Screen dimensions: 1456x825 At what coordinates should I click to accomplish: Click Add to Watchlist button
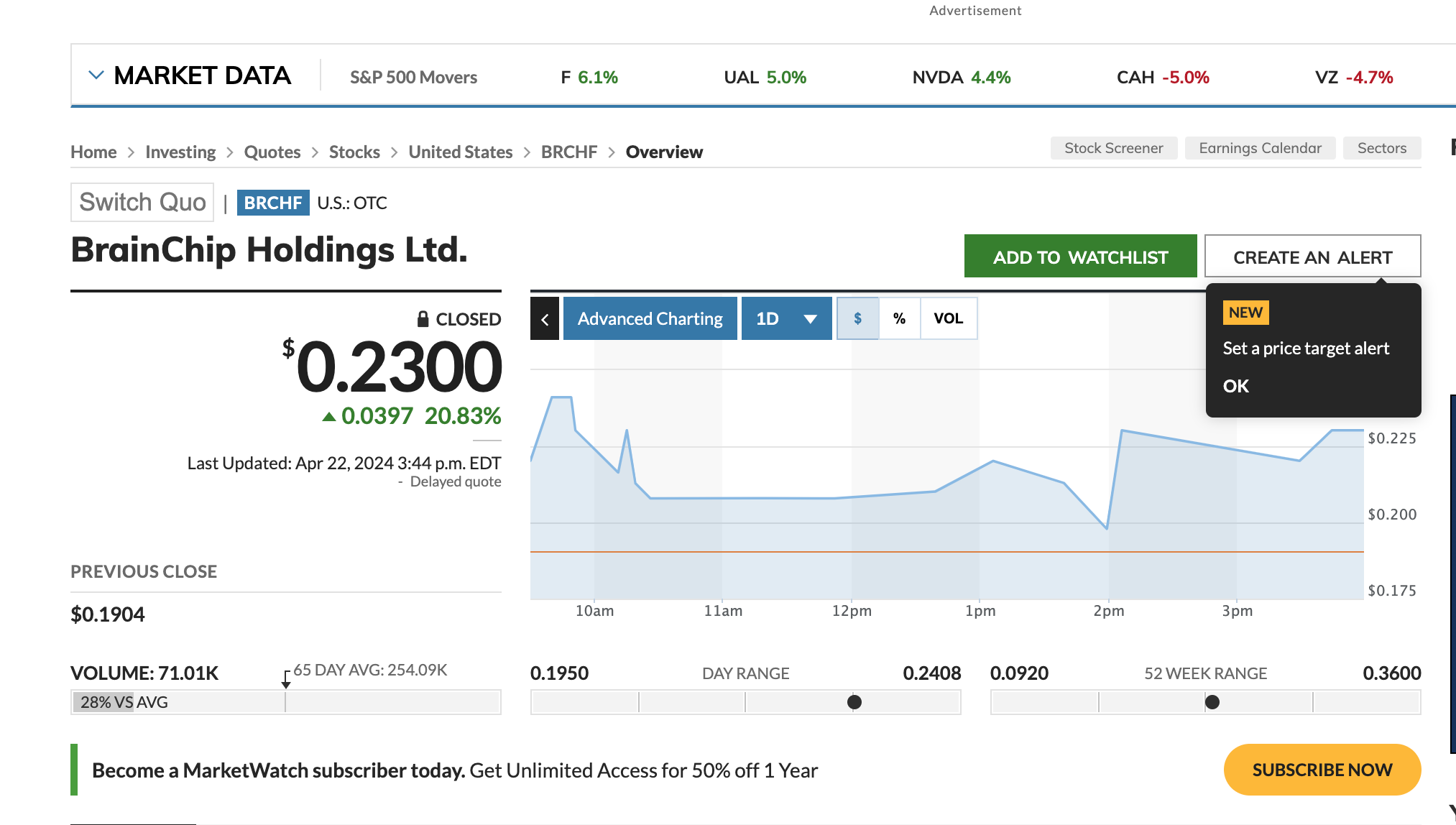[x=1081, y=257]
